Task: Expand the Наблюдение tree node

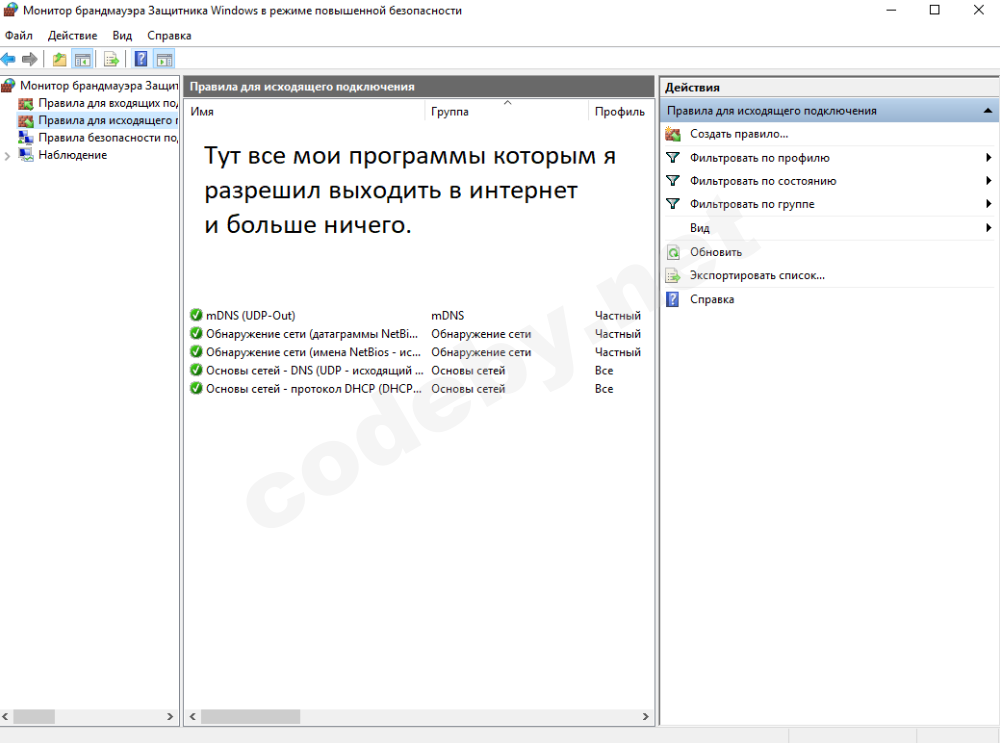Action: [x=8, y=154]
